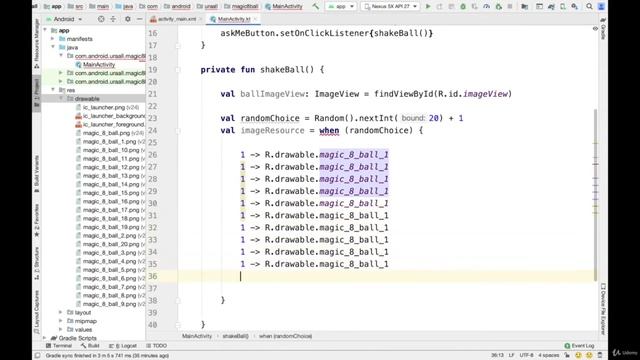Viewport: 640px width, 360px height.
Task: Open the AVD Manager phone icon
Action: click(x=563, y=7)
